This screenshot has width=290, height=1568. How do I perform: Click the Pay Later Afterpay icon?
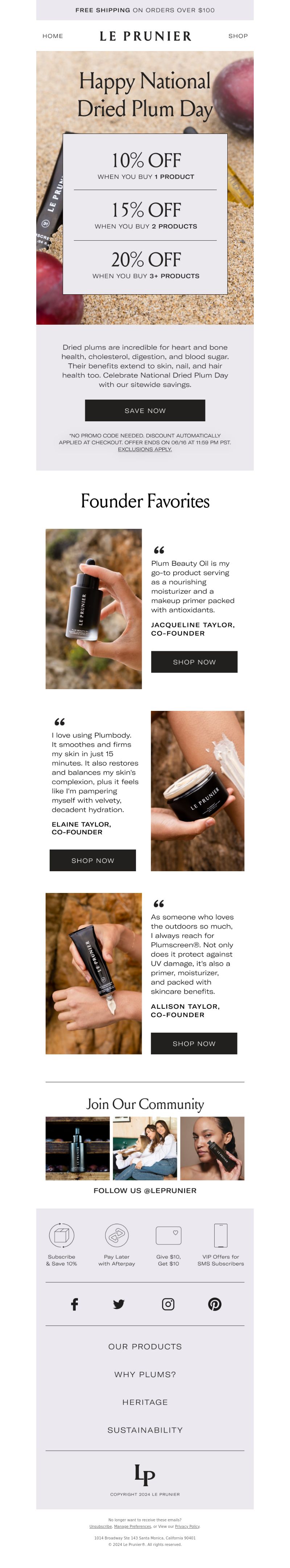coord(117,1236)
